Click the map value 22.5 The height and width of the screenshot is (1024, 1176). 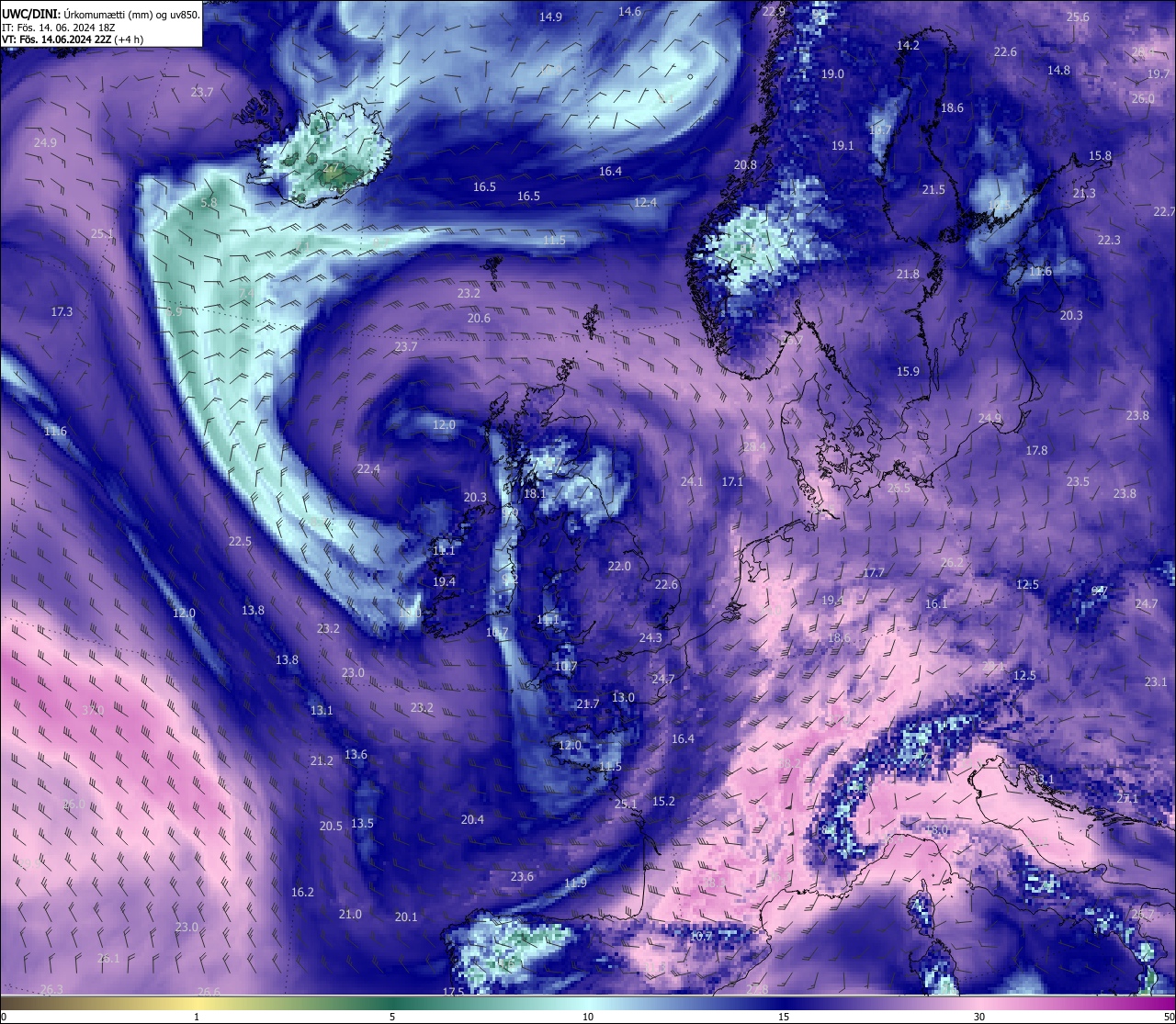pyautogui.click(x=240, y=541)
